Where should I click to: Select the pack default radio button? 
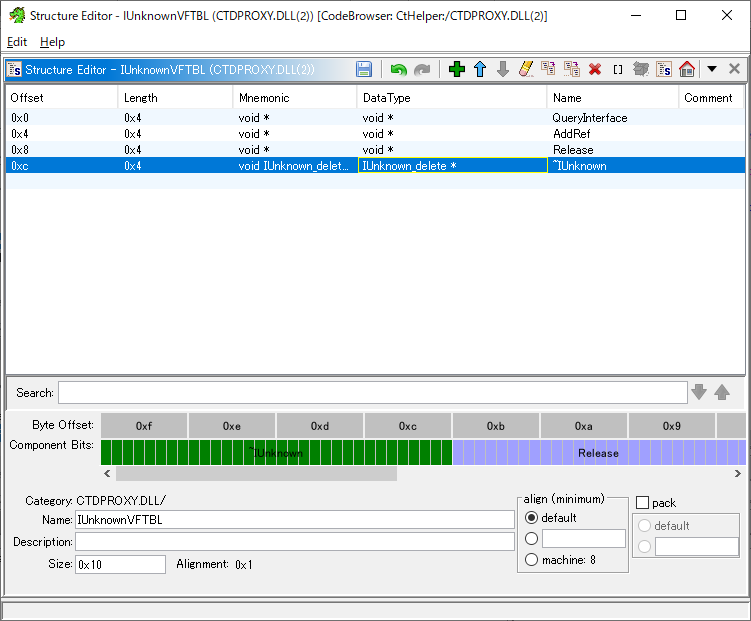click(x=644, y=526)
